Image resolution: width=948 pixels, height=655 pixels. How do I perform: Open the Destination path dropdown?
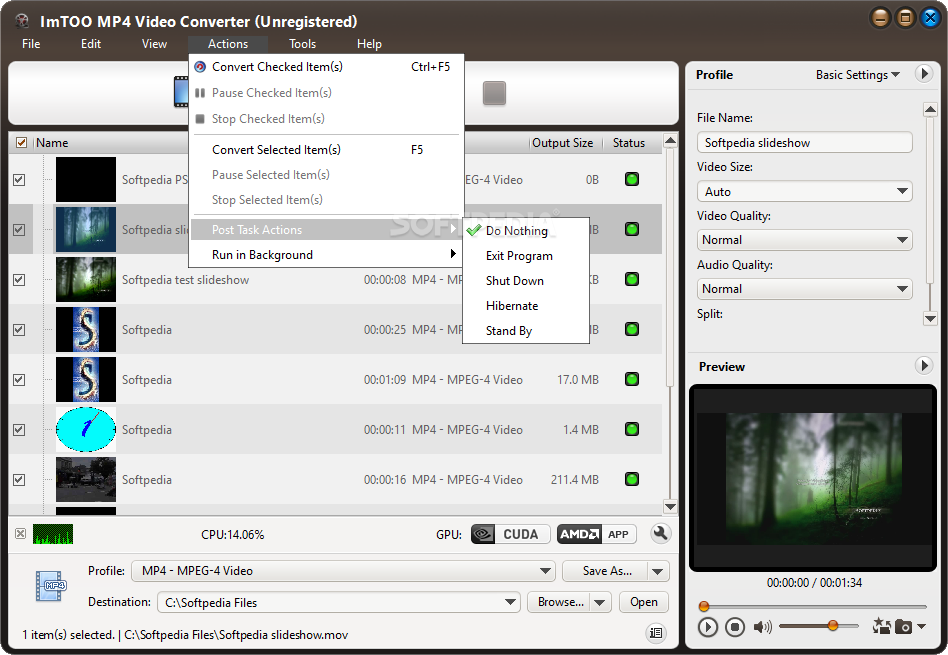tap(339, 602)
